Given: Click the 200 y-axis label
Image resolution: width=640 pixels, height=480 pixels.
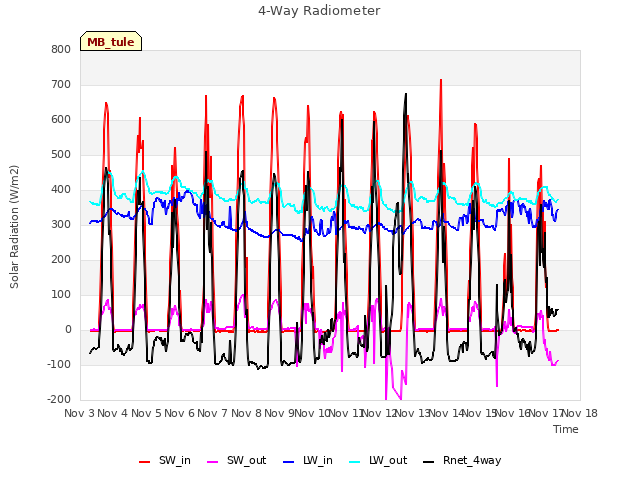Looking at the screenshot, I should click(x=61, y=260).
